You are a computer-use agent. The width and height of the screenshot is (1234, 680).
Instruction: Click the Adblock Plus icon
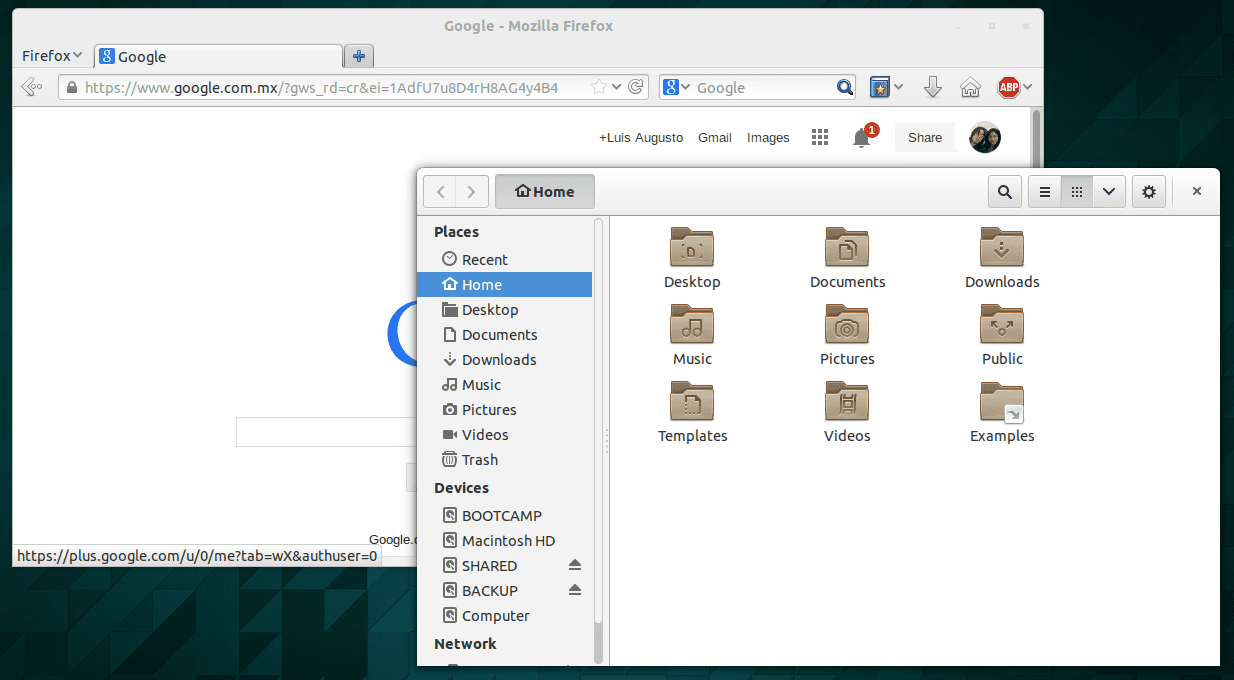[x=1008, y=87]
